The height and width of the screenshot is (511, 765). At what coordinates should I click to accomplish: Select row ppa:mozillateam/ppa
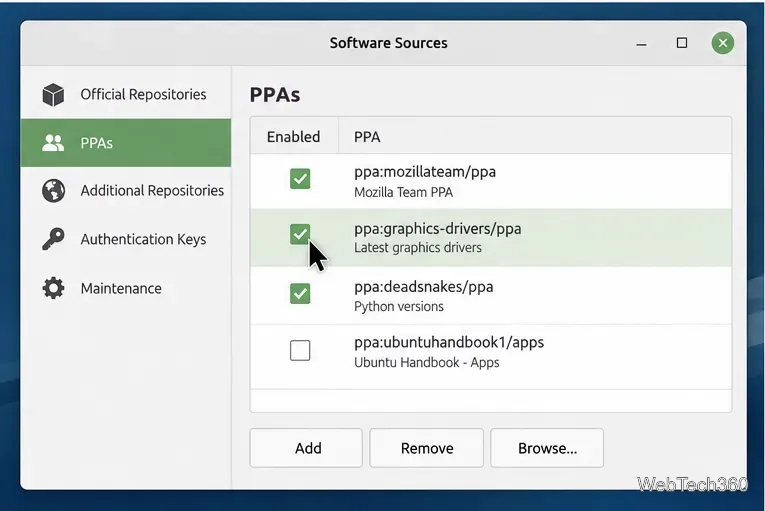click(x=491, y=182)
